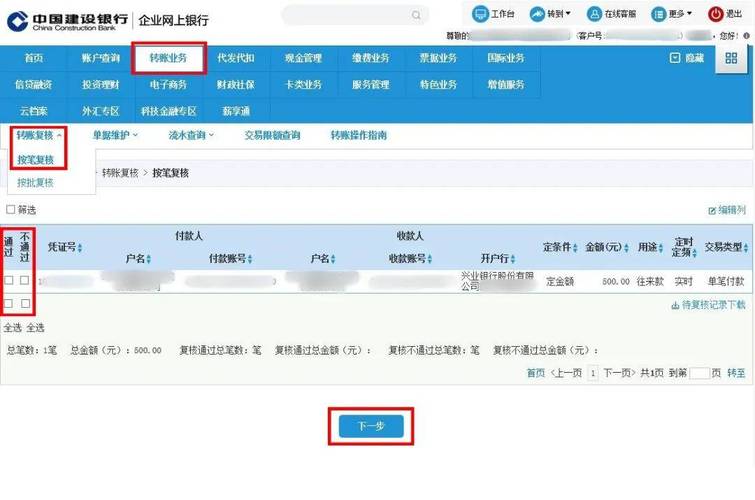Click the search magnifier icon
This screenshot has height=500, width=755.
tap(416, 15)
